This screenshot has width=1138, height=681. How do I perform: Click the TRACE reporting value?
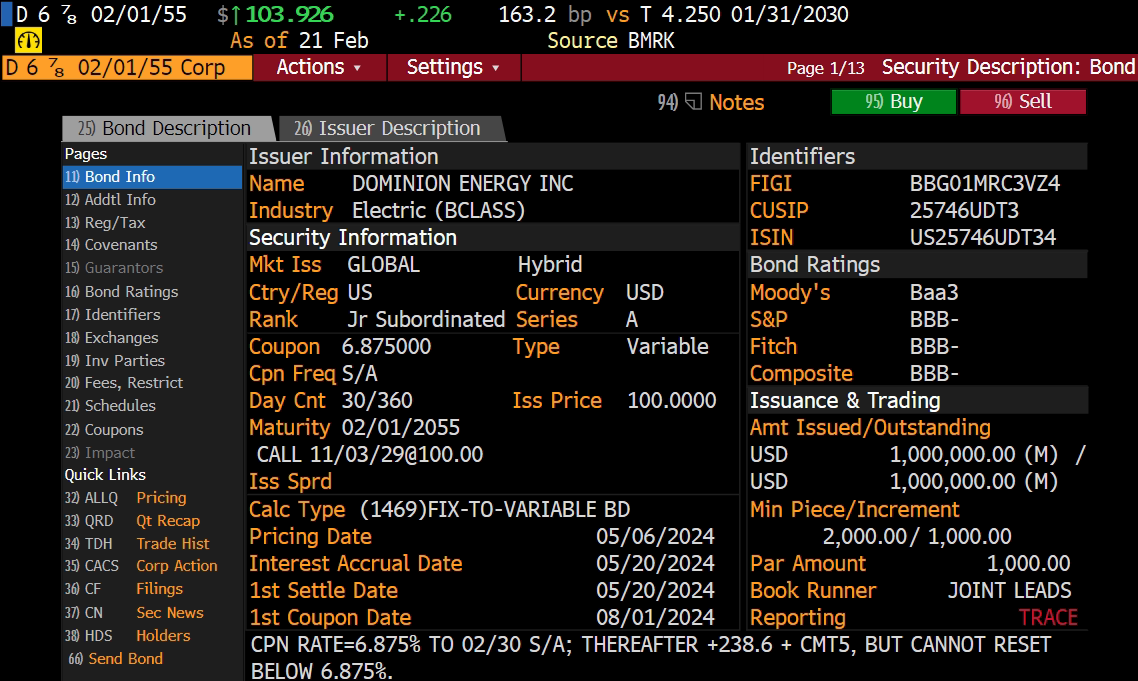point(1048,618)
